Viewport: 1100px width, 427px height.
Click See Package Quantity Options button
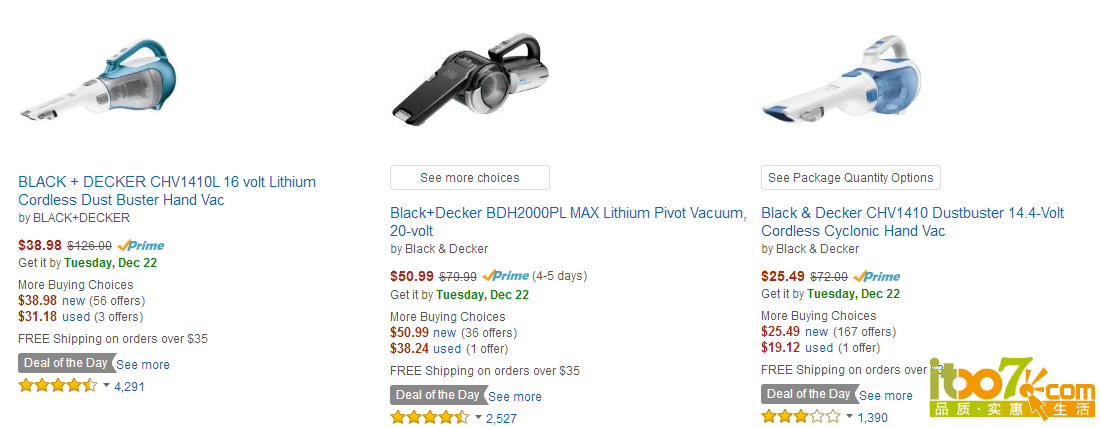[x=850, y=177]
